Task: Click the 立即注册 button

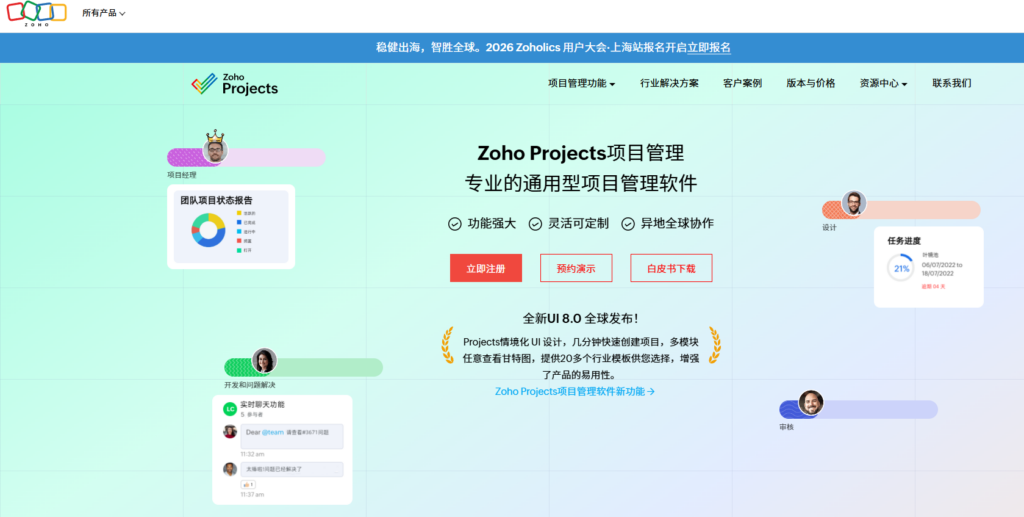Action: click(486, 268)
